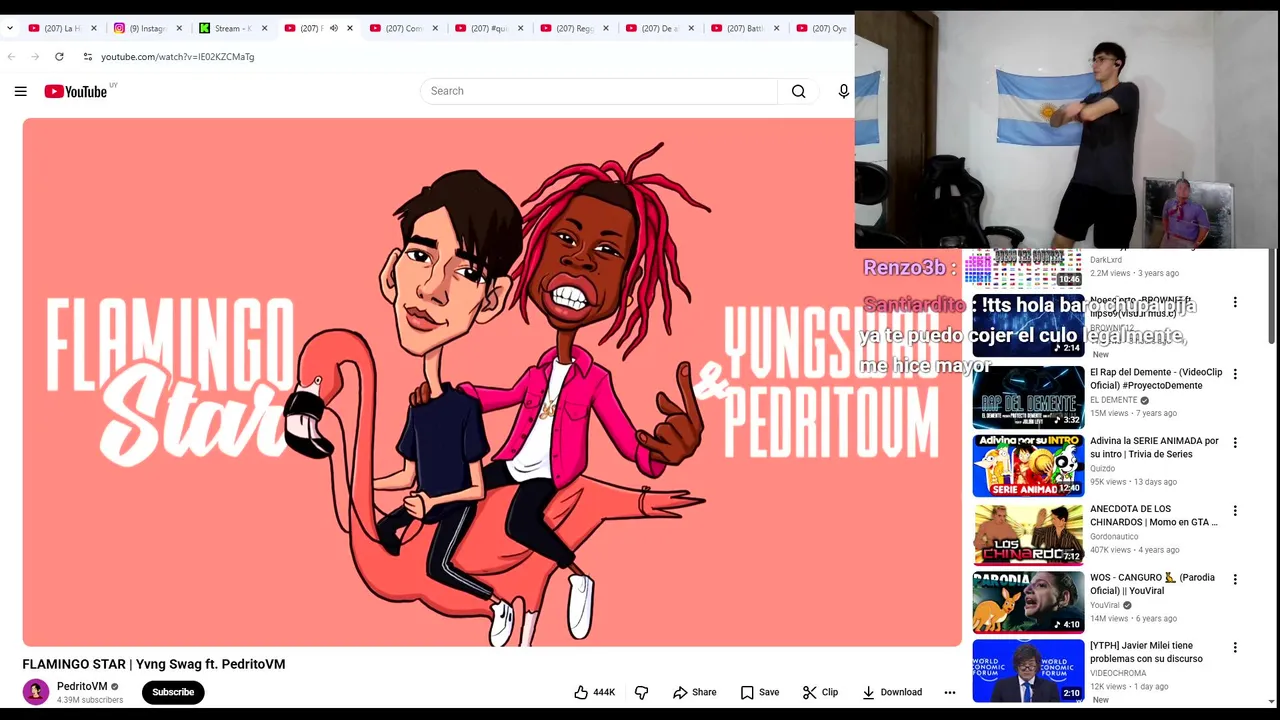Viewport: 1280px width, 720px height.
Task: Open PedritoVM channel name link
Action: (82, 686)
